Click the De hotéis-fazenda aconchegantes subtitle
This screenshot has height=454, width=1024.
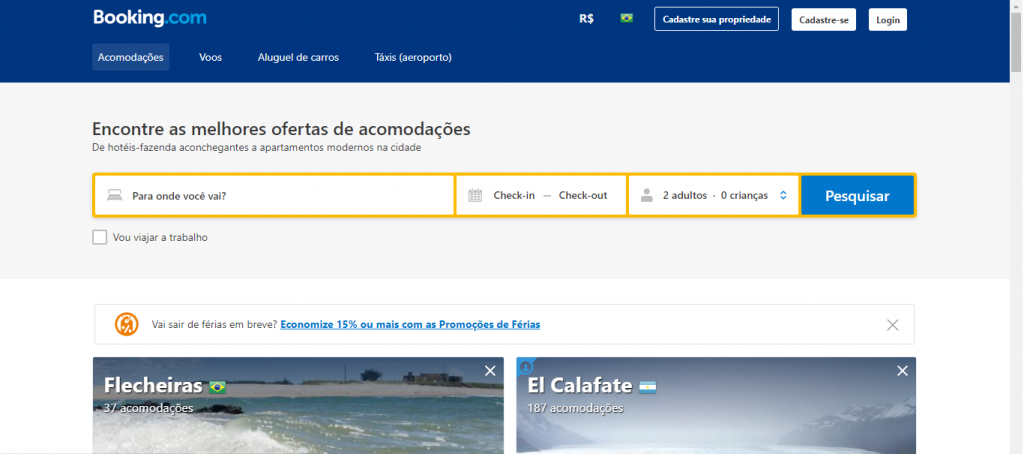257,148
